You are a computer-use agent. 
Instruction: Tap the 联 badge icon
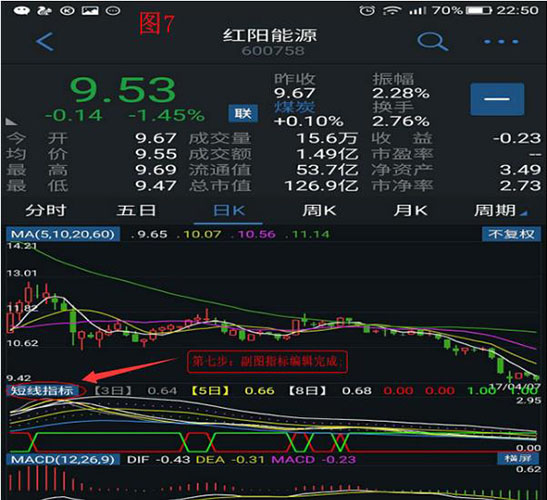tap(243, 113)
